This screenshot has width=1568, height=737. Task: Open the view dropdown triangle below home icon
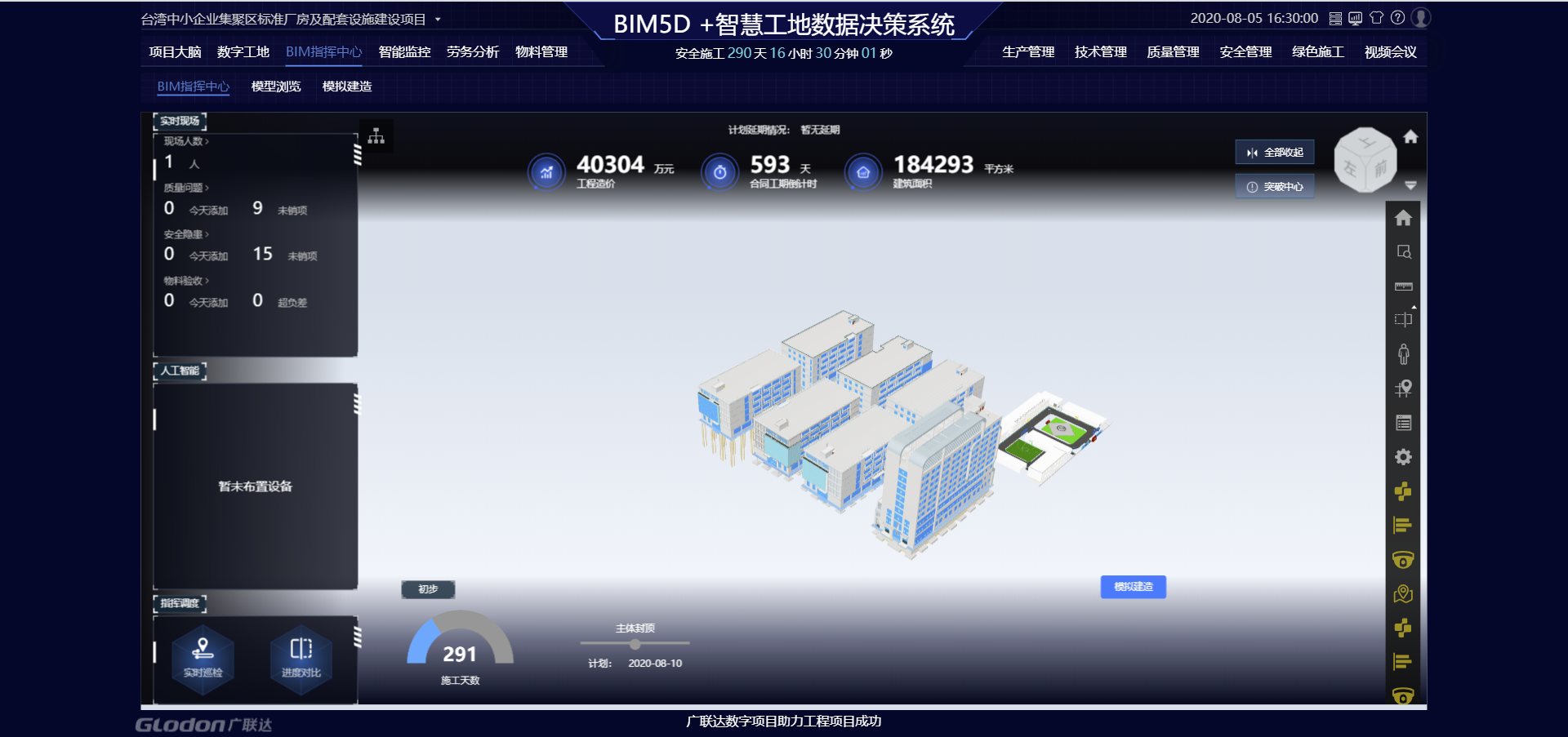tap(1410, 186)
